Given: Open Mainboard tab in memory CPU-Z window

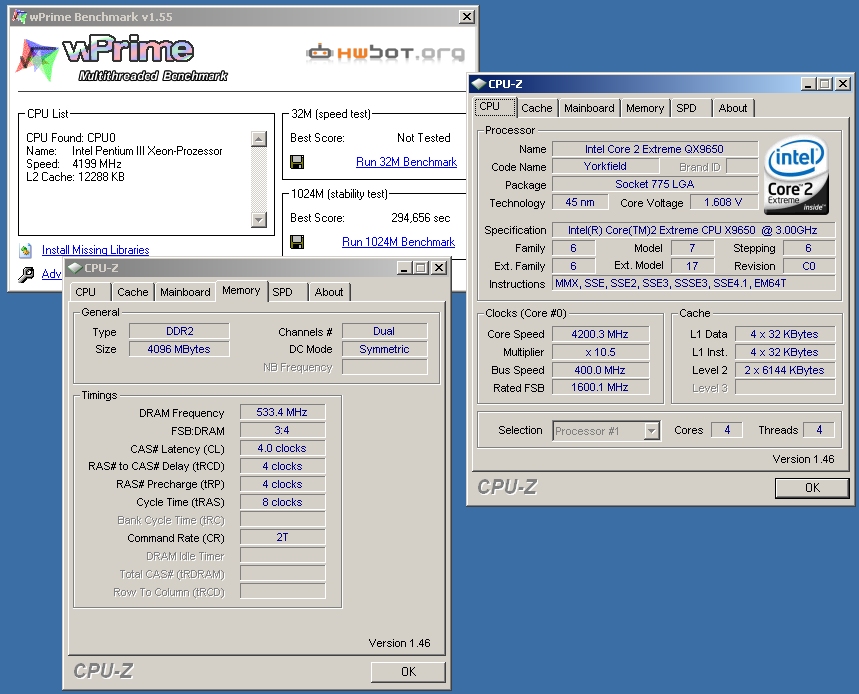Looking at the screenshot, I should 185,292.
